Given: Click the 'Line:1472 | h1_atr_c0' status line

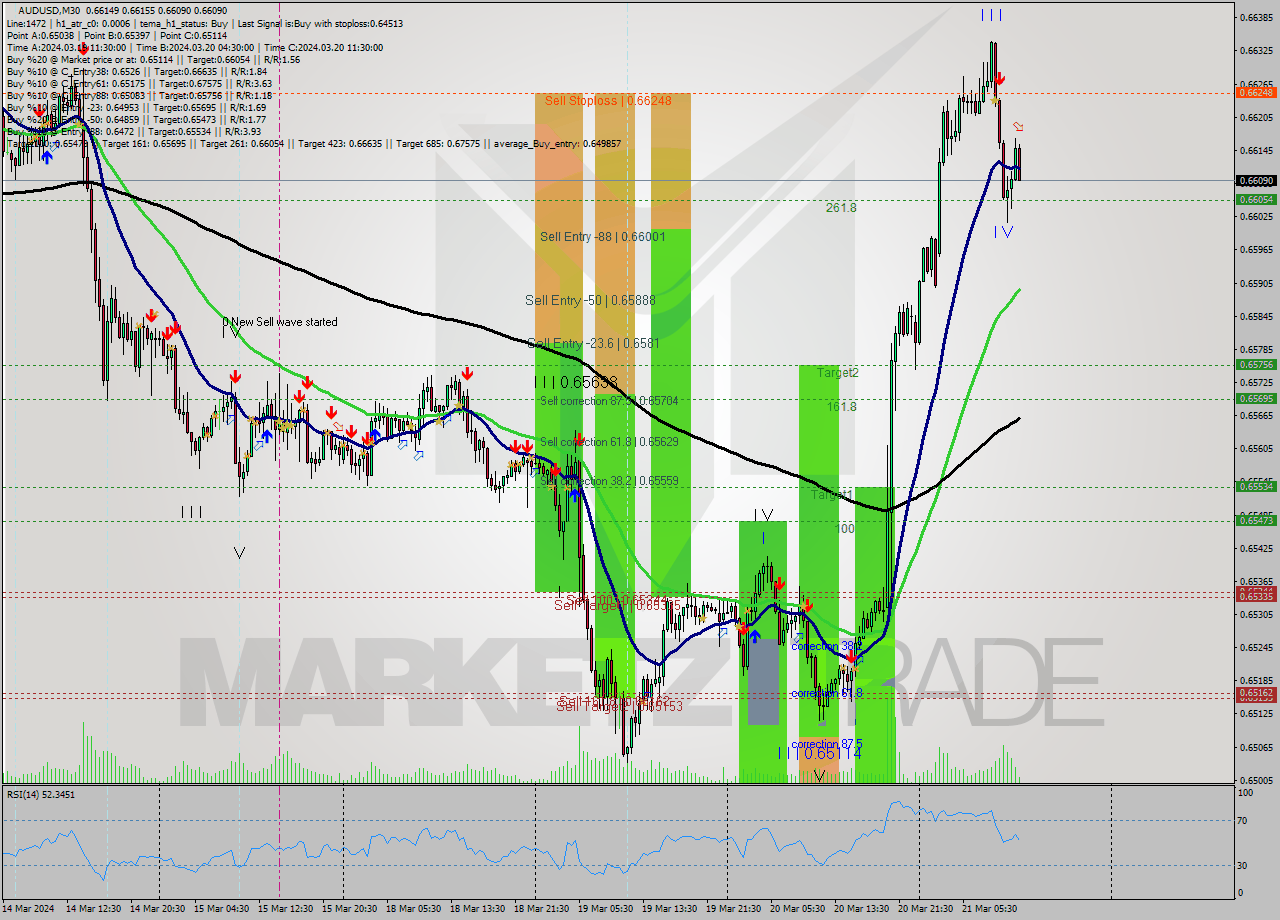Looking at the screenshot, I should [x=204, y=23].
